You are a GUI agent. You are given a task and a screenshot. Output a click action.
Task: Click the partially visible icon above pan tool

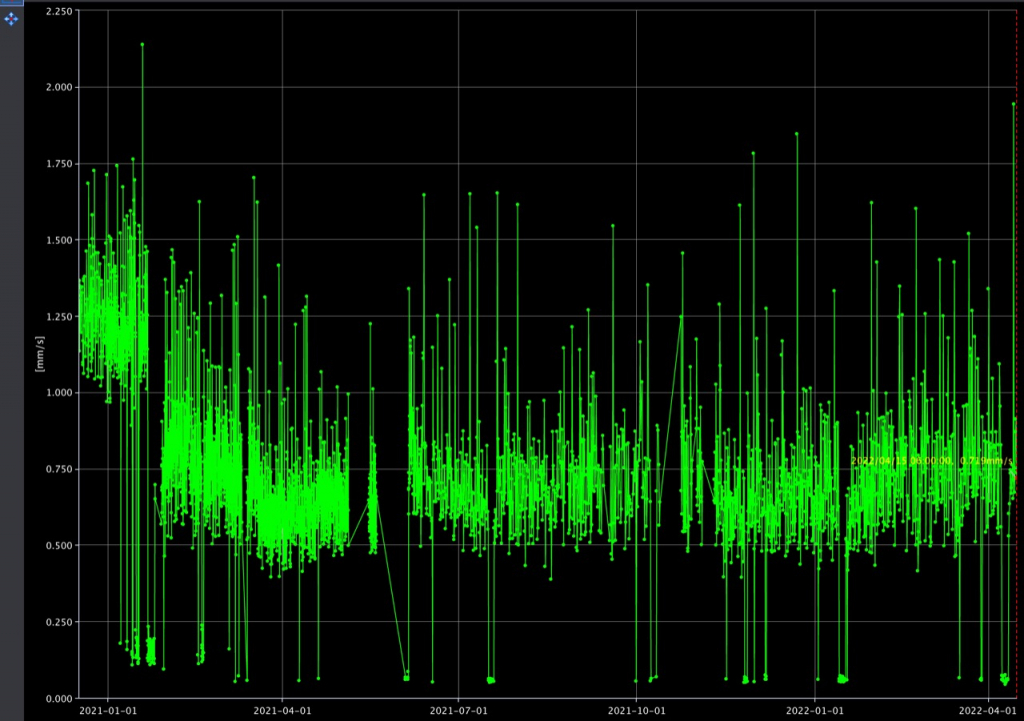11,3
